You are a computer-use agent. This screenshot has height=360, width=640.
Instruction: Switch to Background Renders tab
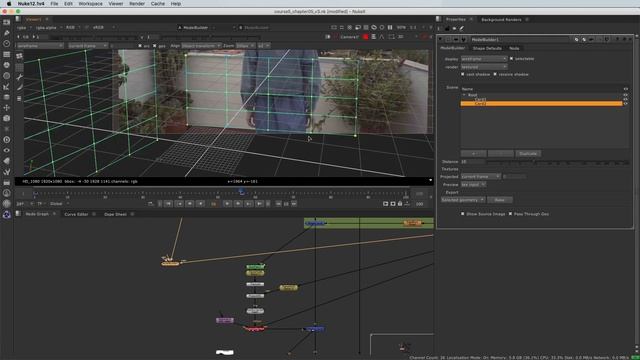[501, 20]
